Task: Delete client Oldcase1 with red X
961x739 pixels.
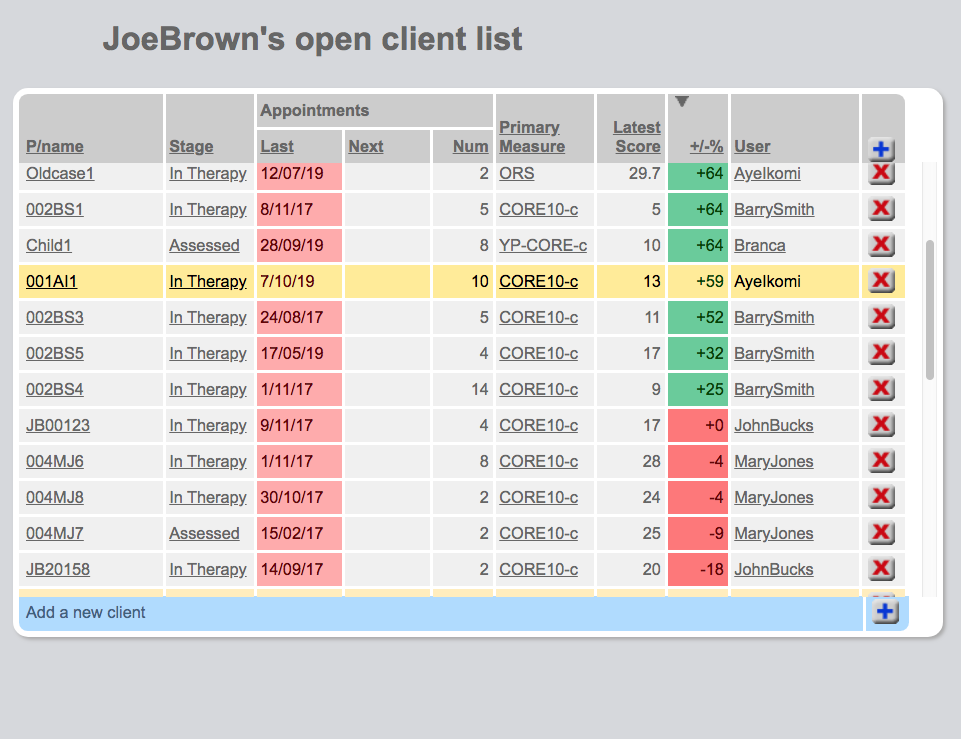Action: point(881,173)
